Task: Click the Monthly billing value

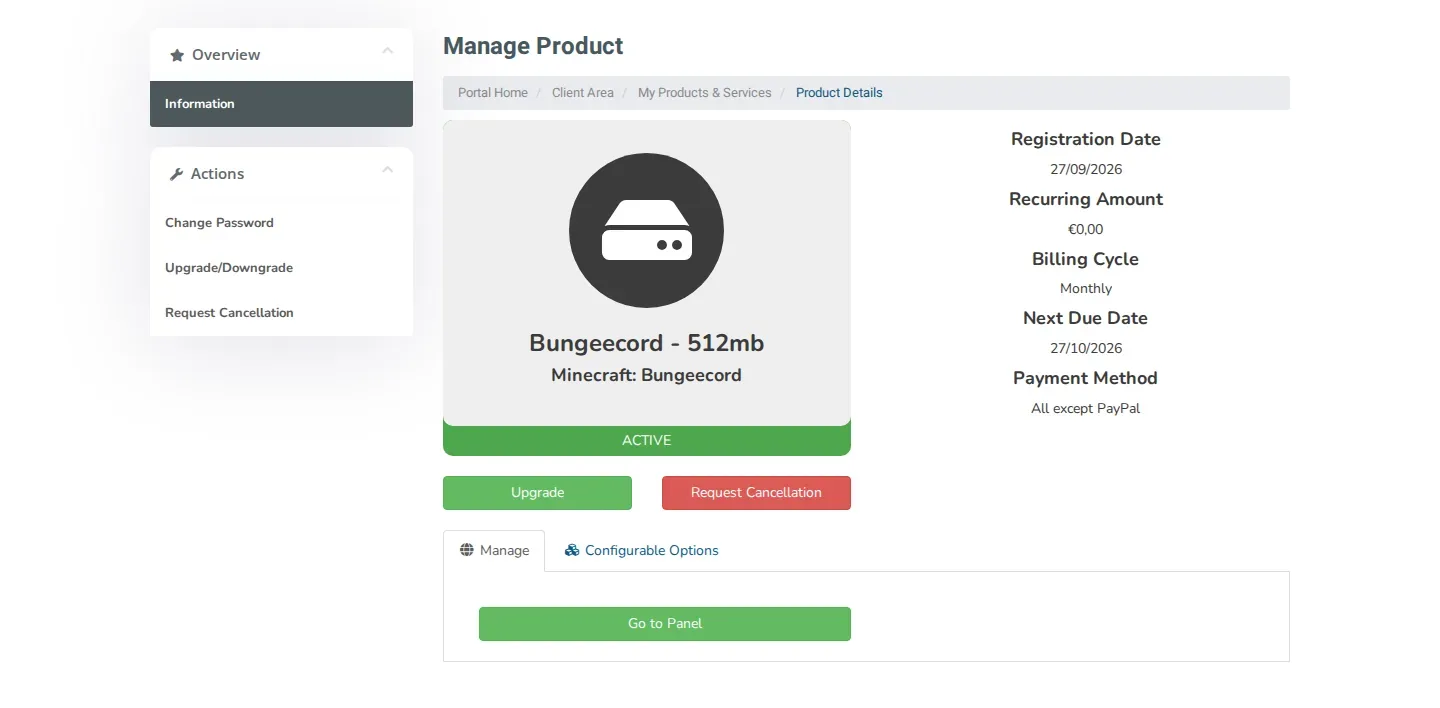Action: tap(1086, 288)
